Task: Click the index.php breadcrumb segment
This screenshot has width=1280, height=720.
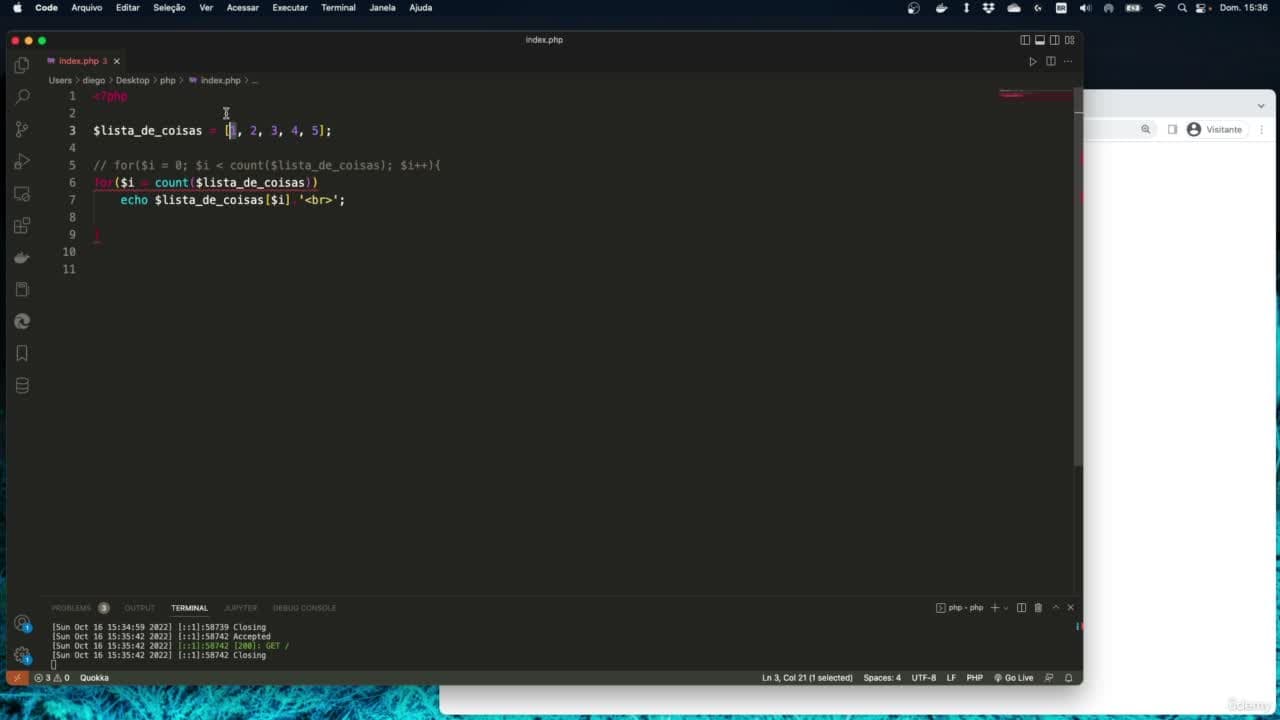Action: point(214,80)
